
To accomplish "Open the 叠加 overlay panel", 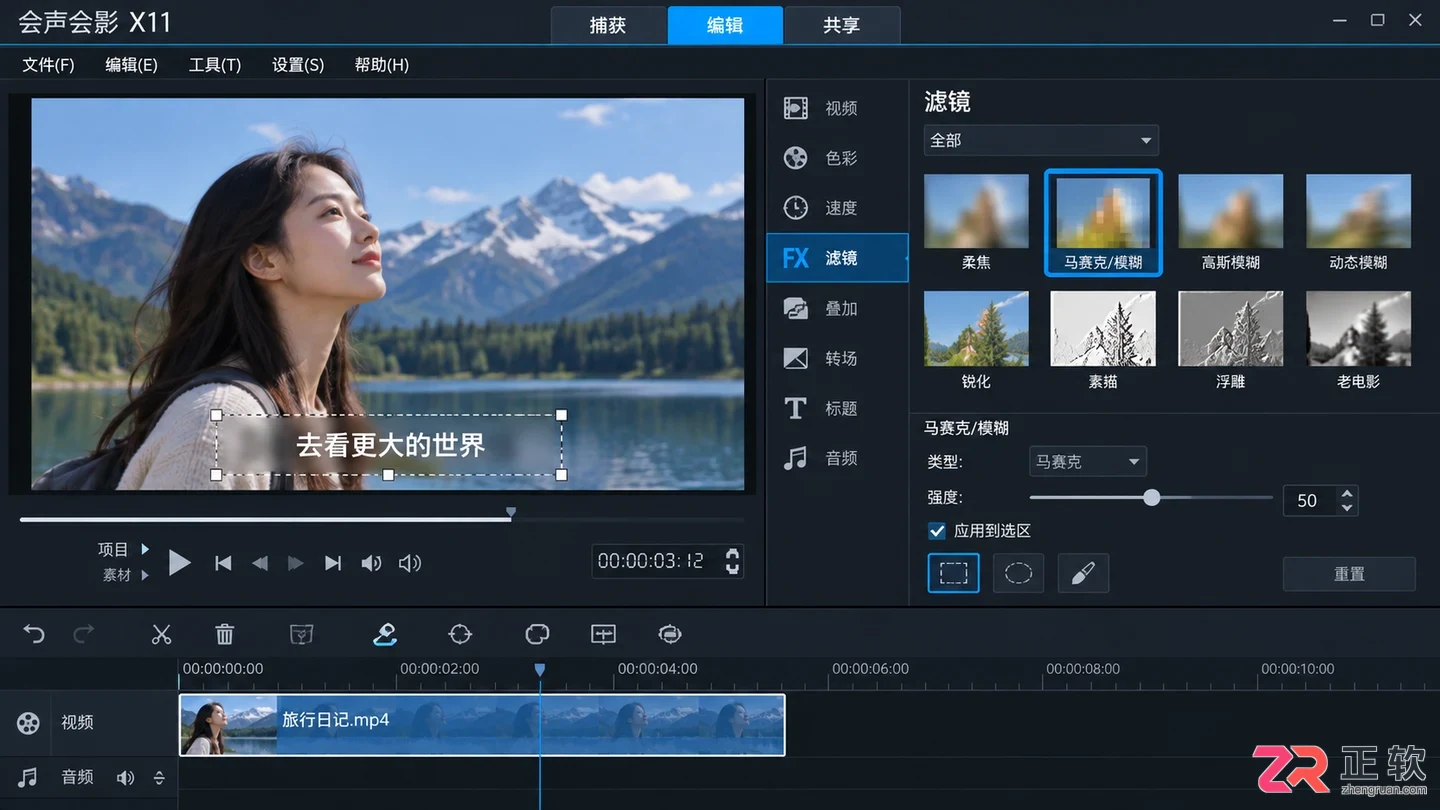I will (837, 308).
